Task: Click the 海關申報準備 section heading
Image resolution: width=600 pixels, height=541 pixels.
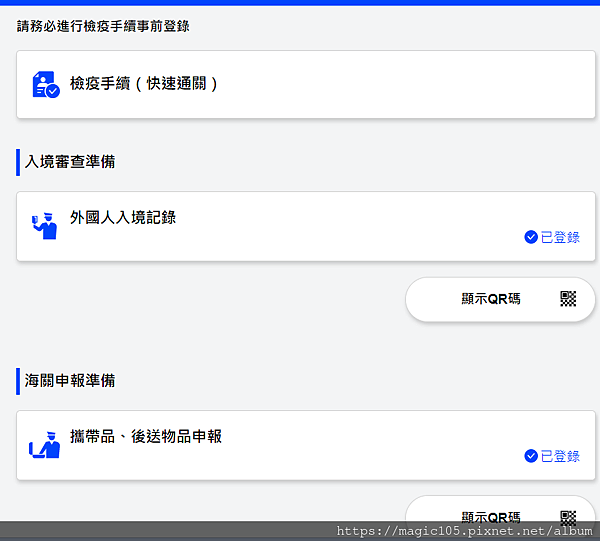Action: coord(70,381)
